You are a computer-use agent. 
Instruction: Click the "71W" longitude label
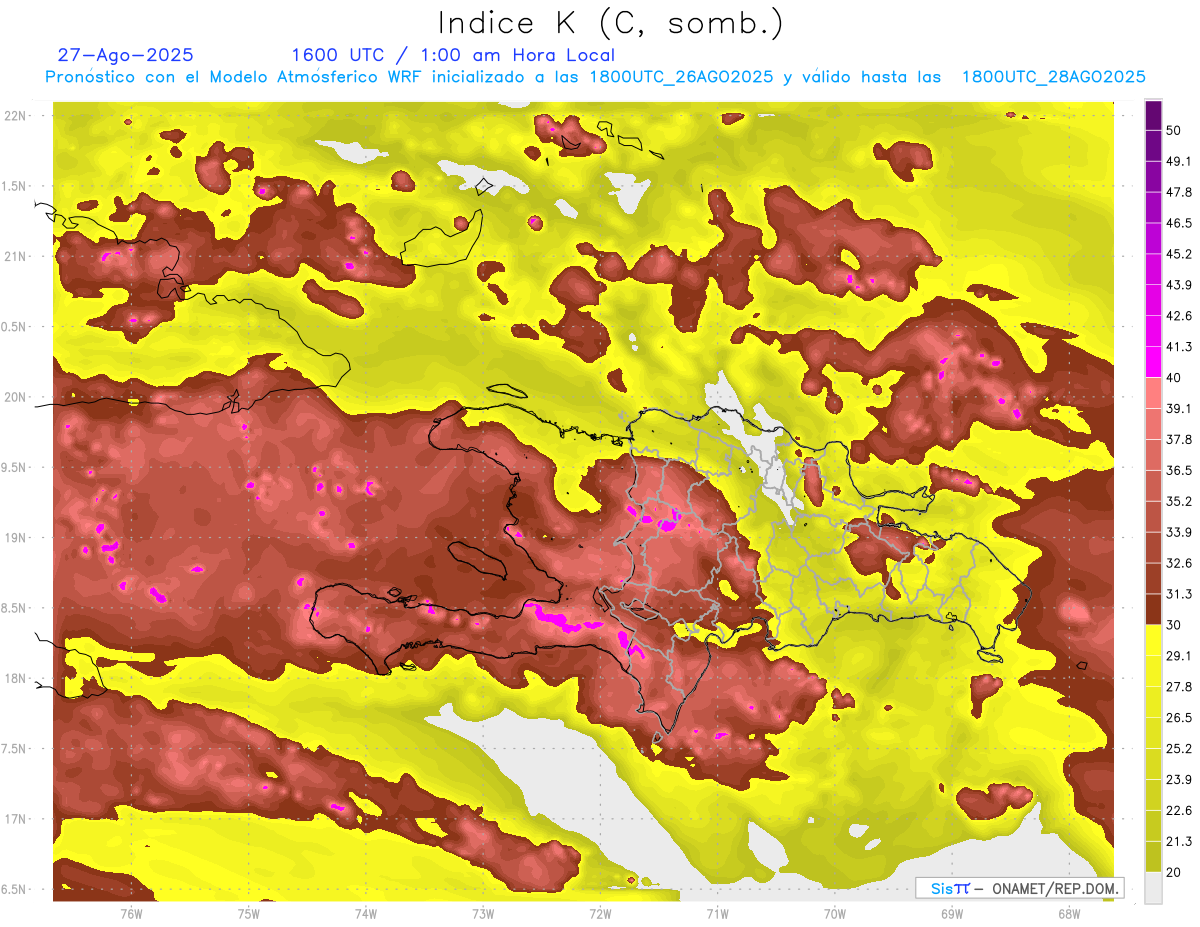717,913
